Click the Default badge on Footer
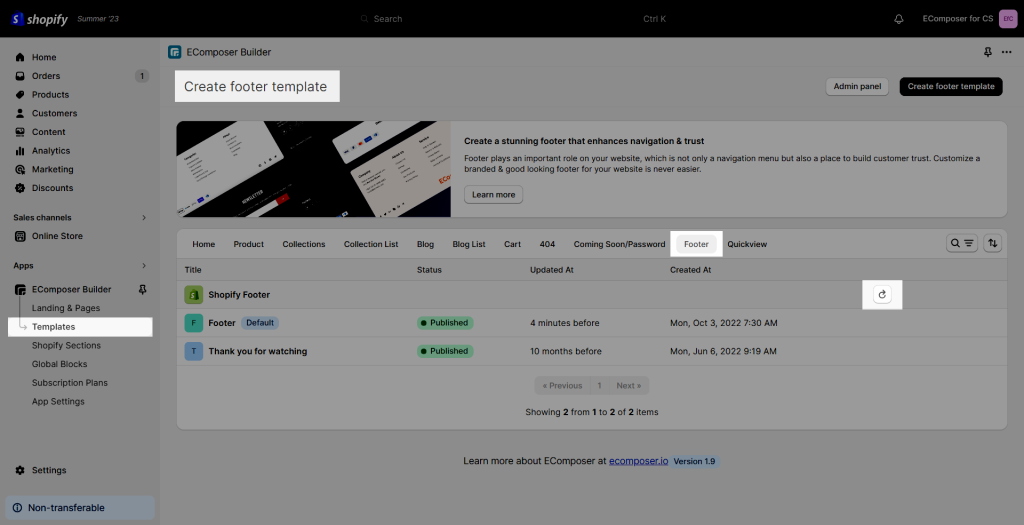 click(260, 323)
